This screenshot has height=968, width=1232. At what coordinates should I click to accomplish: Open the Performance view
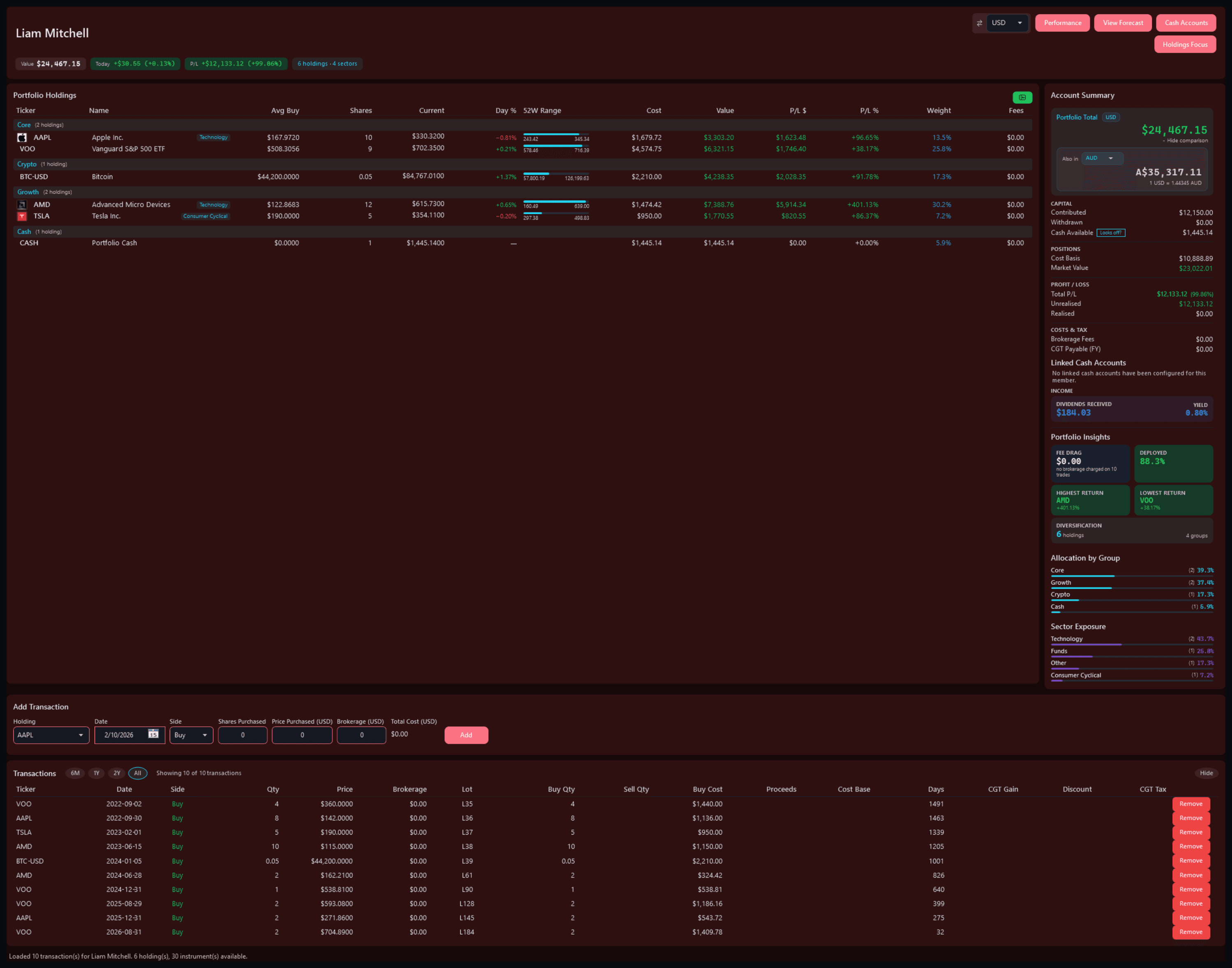coord(1062,23)
